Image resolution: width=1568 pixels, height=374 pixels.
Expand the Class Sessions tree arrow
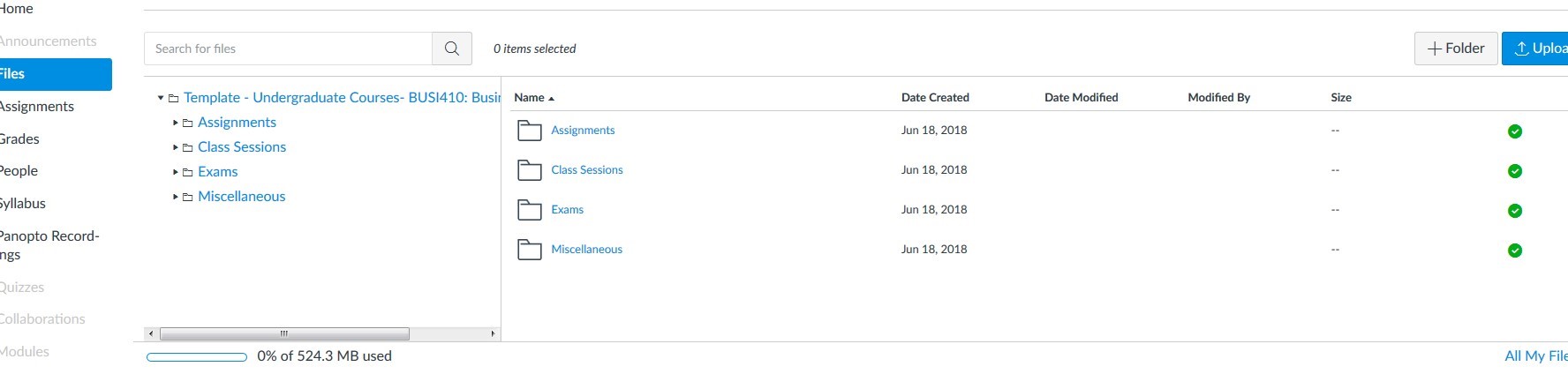(x=176, y=147)
